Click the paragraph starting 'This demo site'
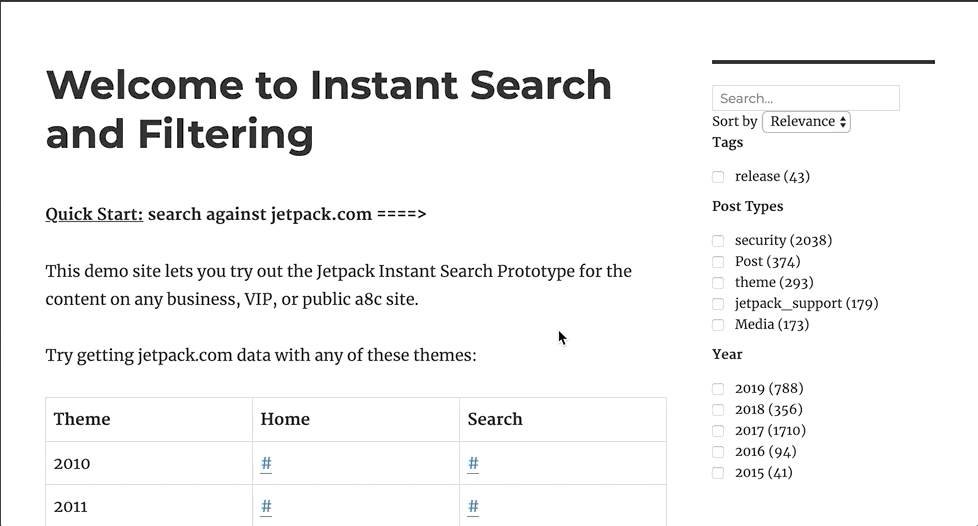 [x=339, y=285]
